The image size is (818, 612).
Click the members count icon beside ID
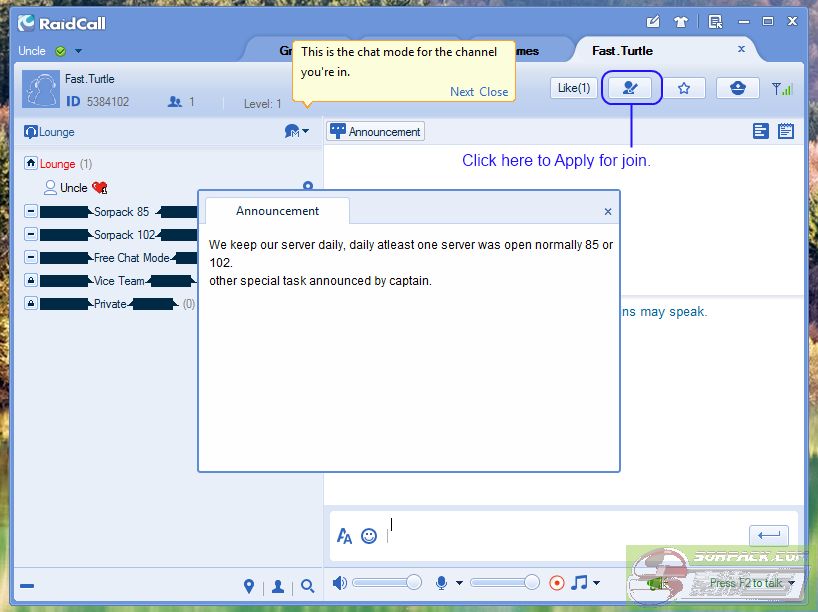click(175, 102)
